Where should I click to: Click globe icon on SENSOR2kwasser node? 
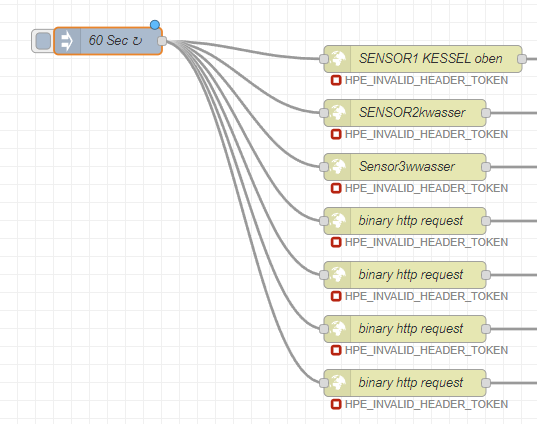point(338,113)
